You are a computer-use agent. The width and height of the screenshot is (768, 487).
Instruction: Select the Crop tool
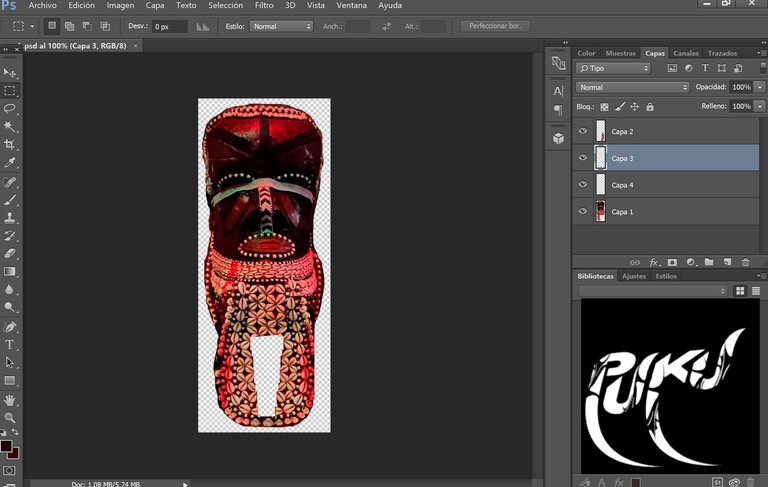point(9,144)
